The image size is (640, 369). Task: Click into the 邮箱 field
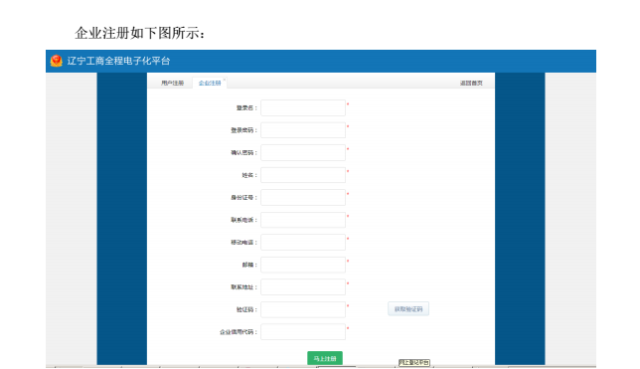pyautogui.click(x=303, y=265)
